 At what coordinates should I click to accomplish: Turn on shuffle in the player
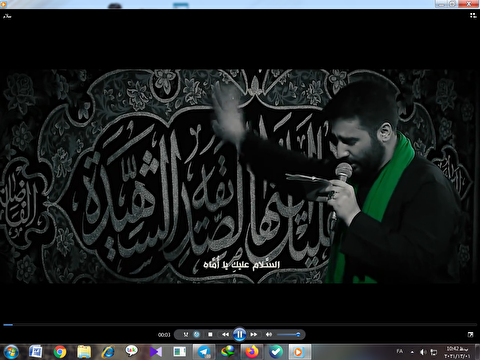point(186,334)
